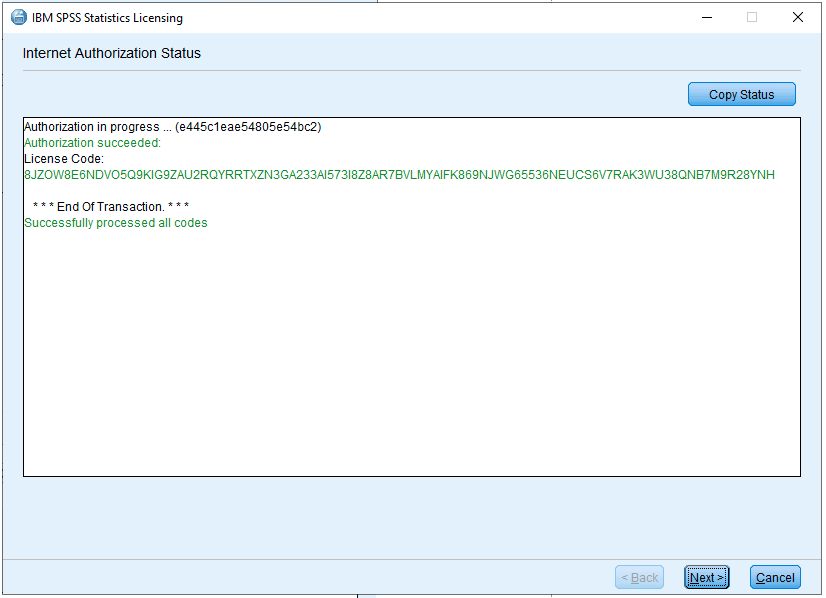Select the transaction ID e445c1eae54805e54bc2
The width and height of the screenshot is (826, 598).
coord(248,127)
